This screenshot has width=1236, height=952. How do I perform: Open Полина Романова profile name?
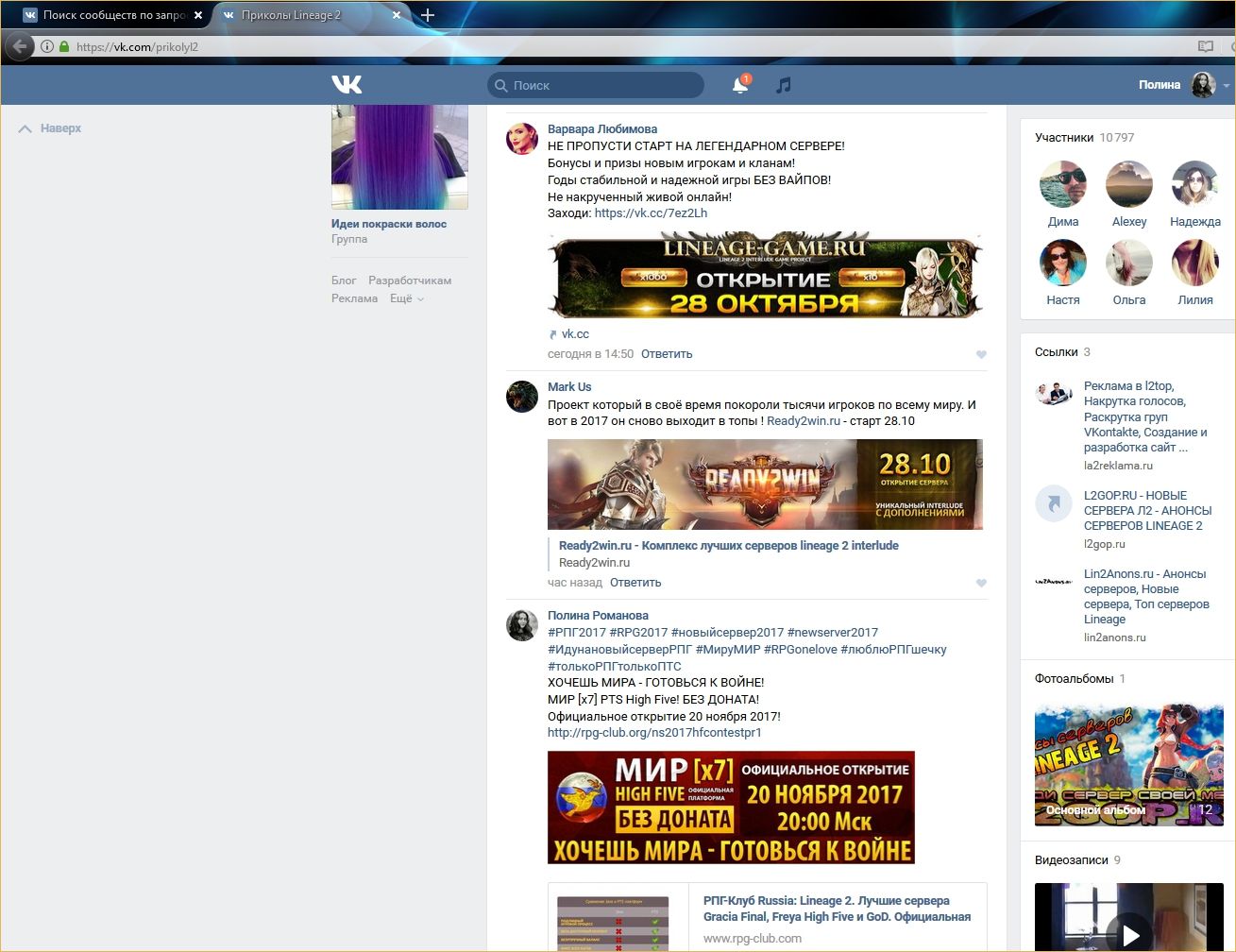pyautogui.click(x=598, y=616)
